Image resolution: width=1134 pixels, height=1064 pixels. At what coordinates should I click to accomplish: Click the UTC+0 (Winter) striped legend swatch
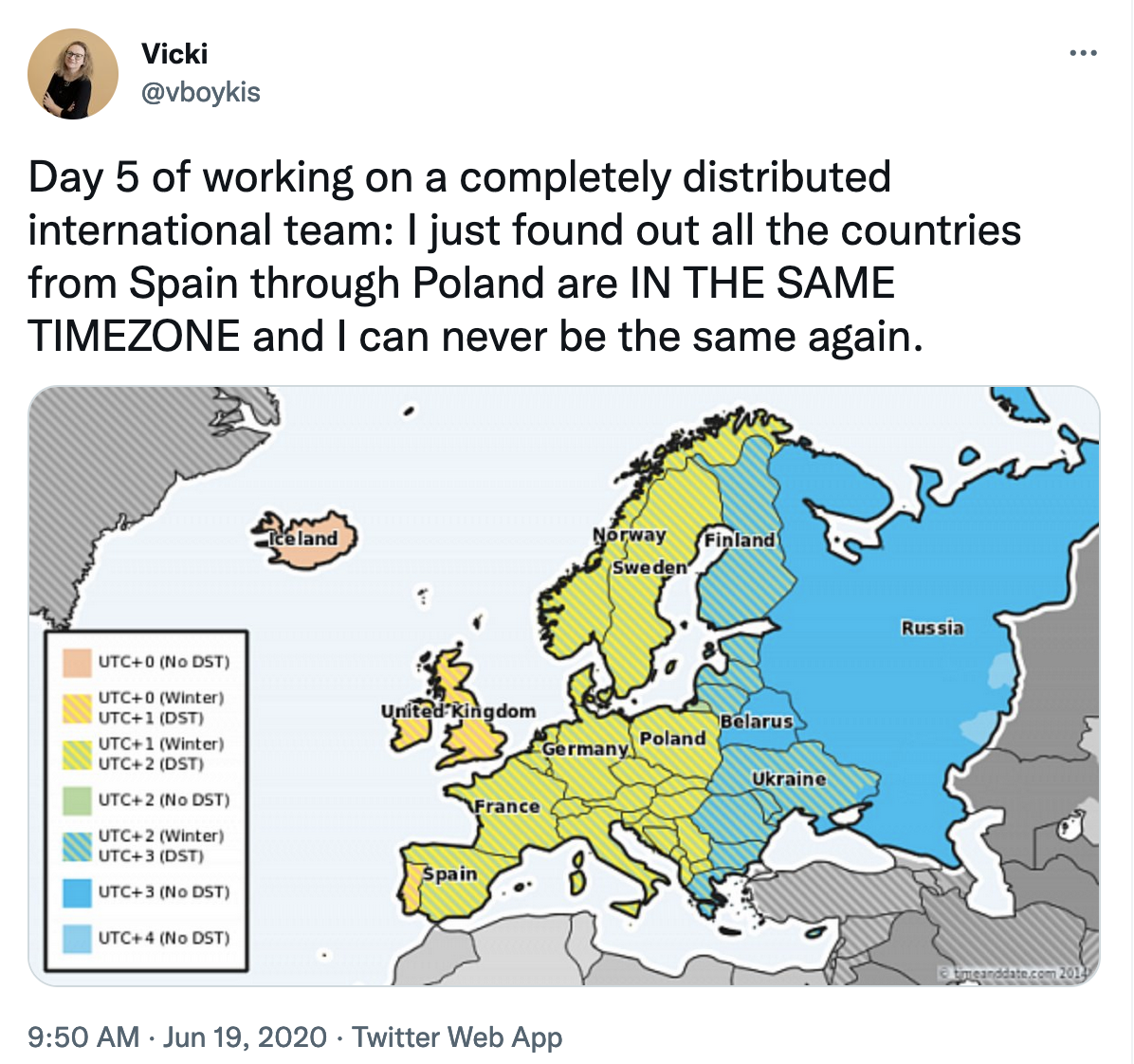click(x=77, y=708)
